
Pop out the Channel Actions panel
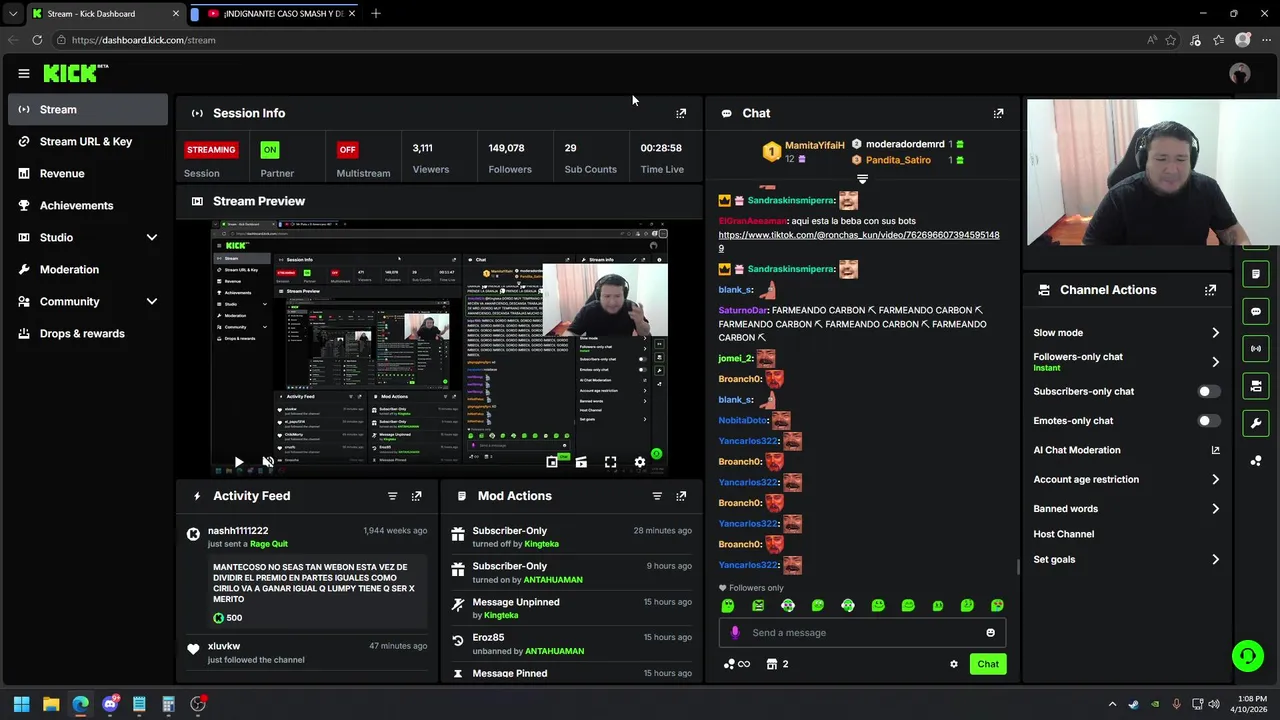1210,290
